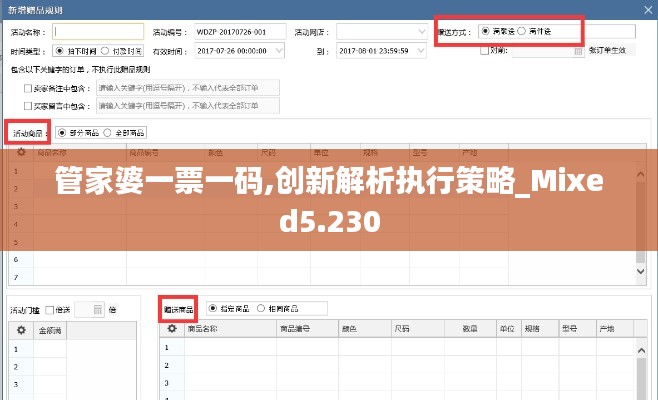658x400 pixels.
Task: Click the stepper next to the 倍送 value
Action: pos(97,310)
